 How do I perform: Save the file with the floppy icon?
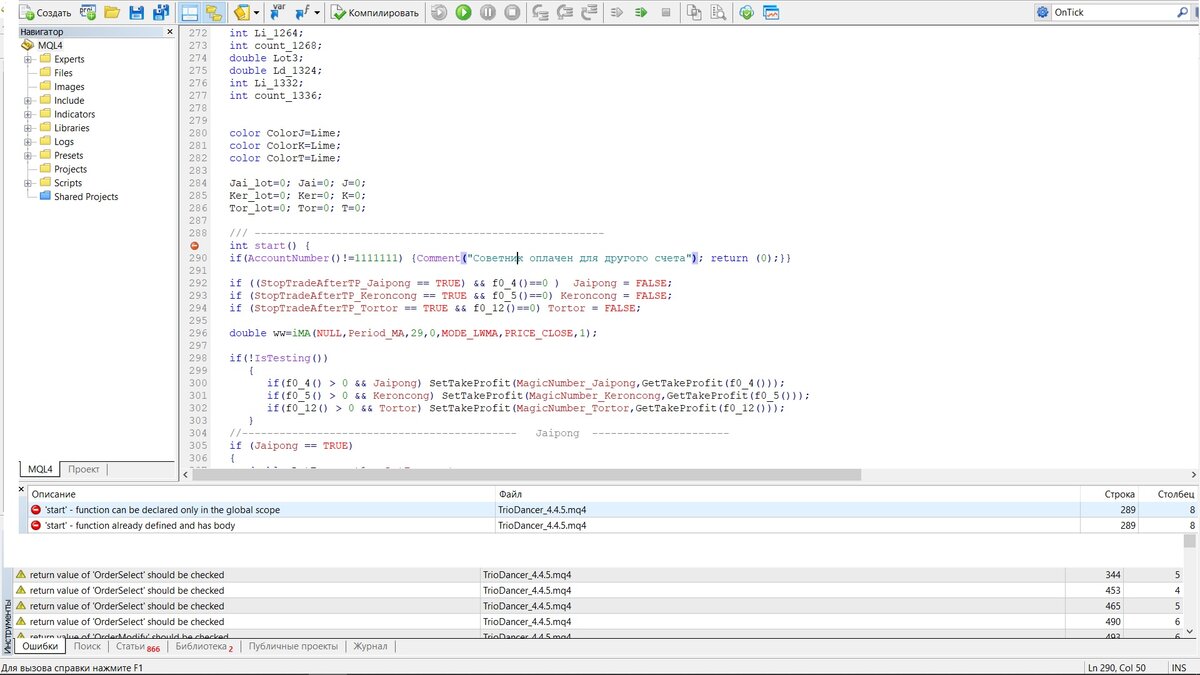pos(136,13)
